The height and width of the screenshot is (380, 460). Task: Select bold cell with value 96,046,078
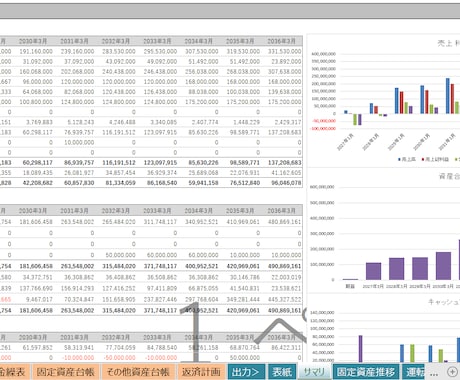click(x=286, y=183)
